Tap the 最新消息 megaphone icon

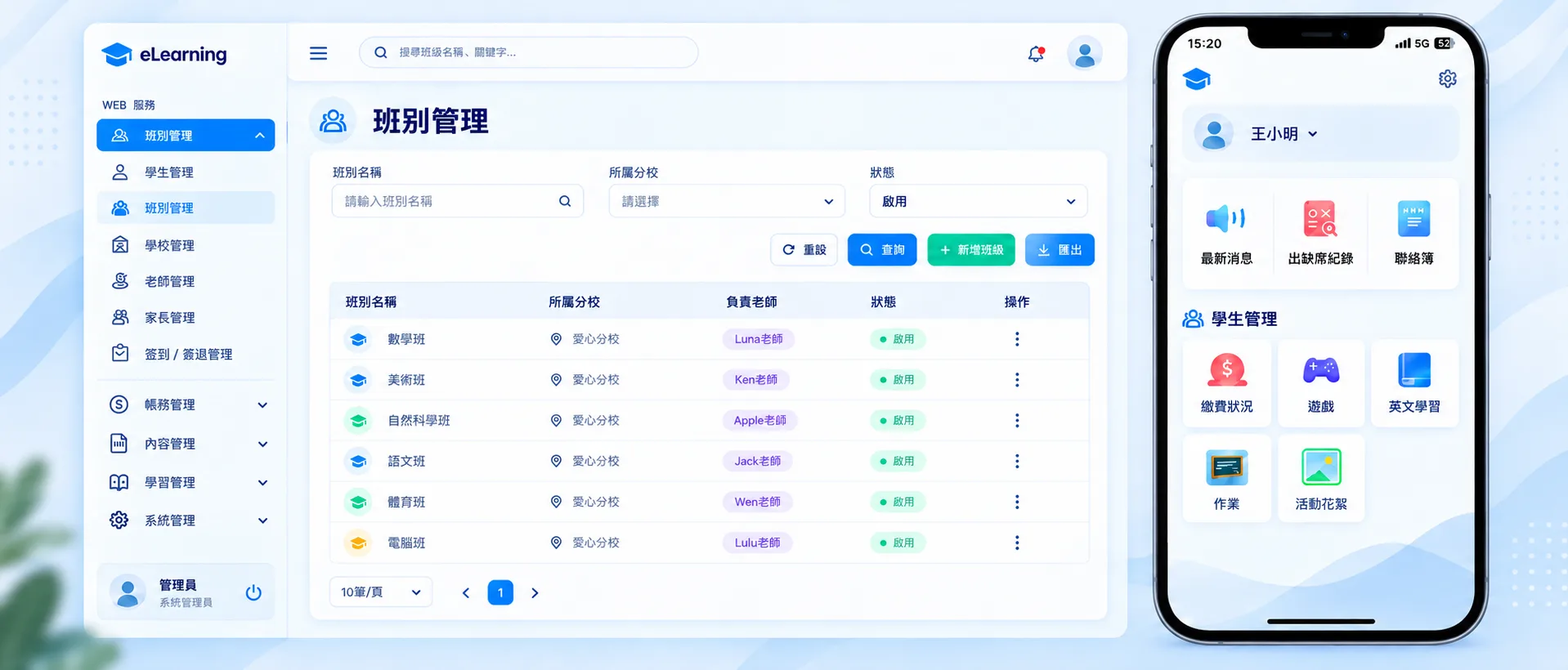[x=1225, y=218]
